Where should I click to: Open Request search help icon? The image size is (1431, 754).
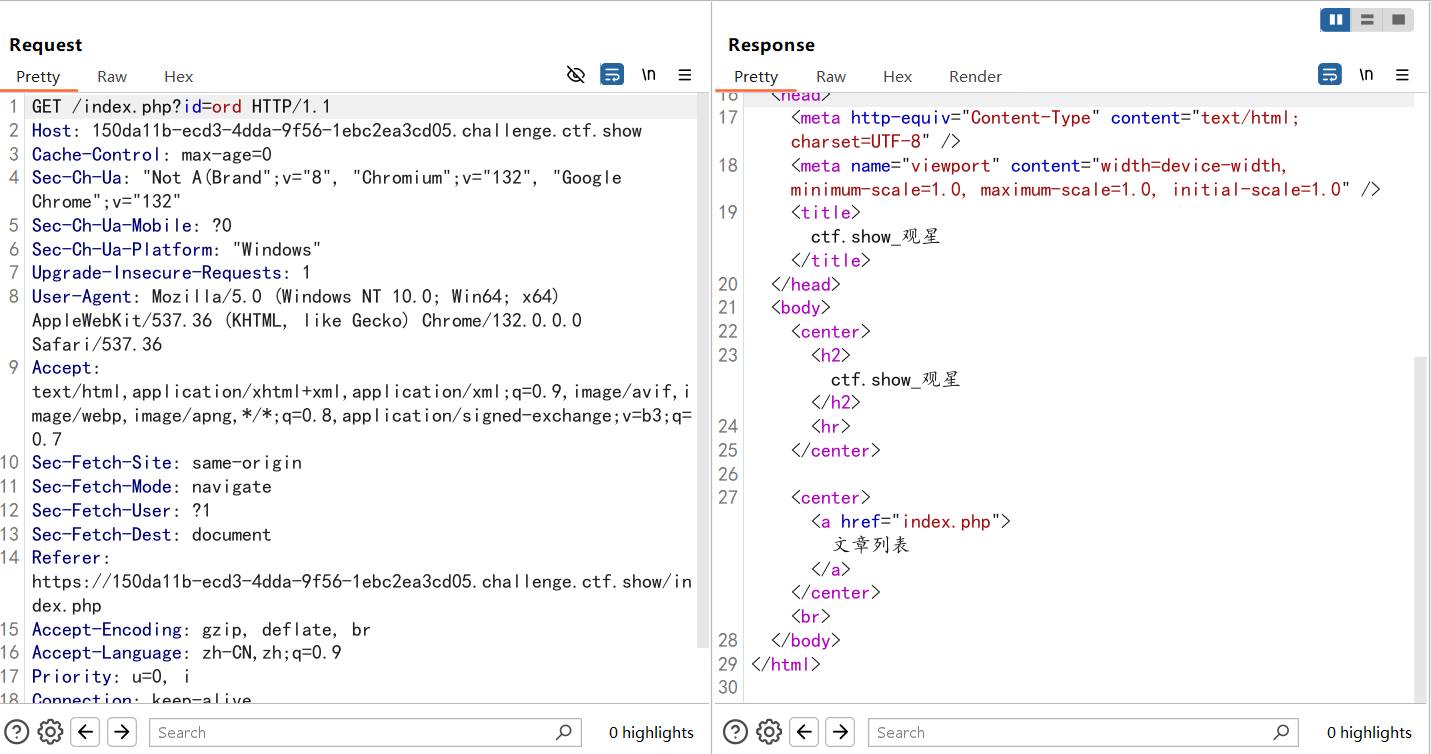17,732
